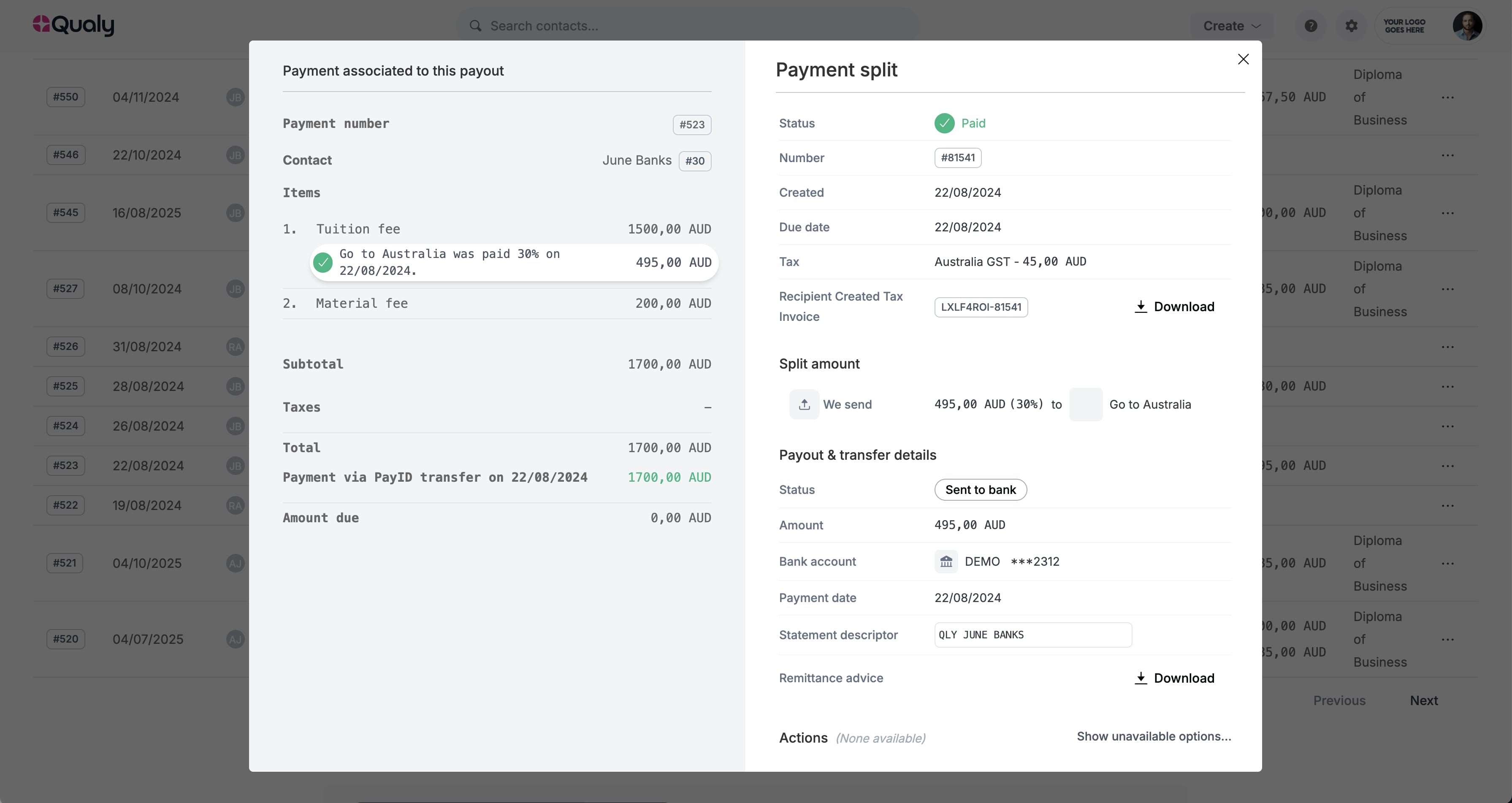
Task: Open the settings gear icon
Action: 1351,26
